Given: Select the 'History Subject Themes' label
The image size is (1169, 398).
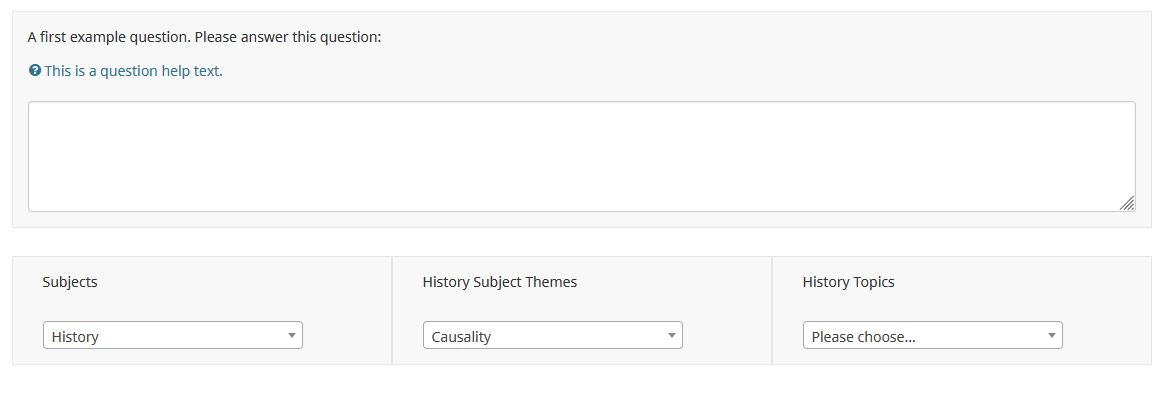Looking at the screenshot, I should (x=500, y=282).
